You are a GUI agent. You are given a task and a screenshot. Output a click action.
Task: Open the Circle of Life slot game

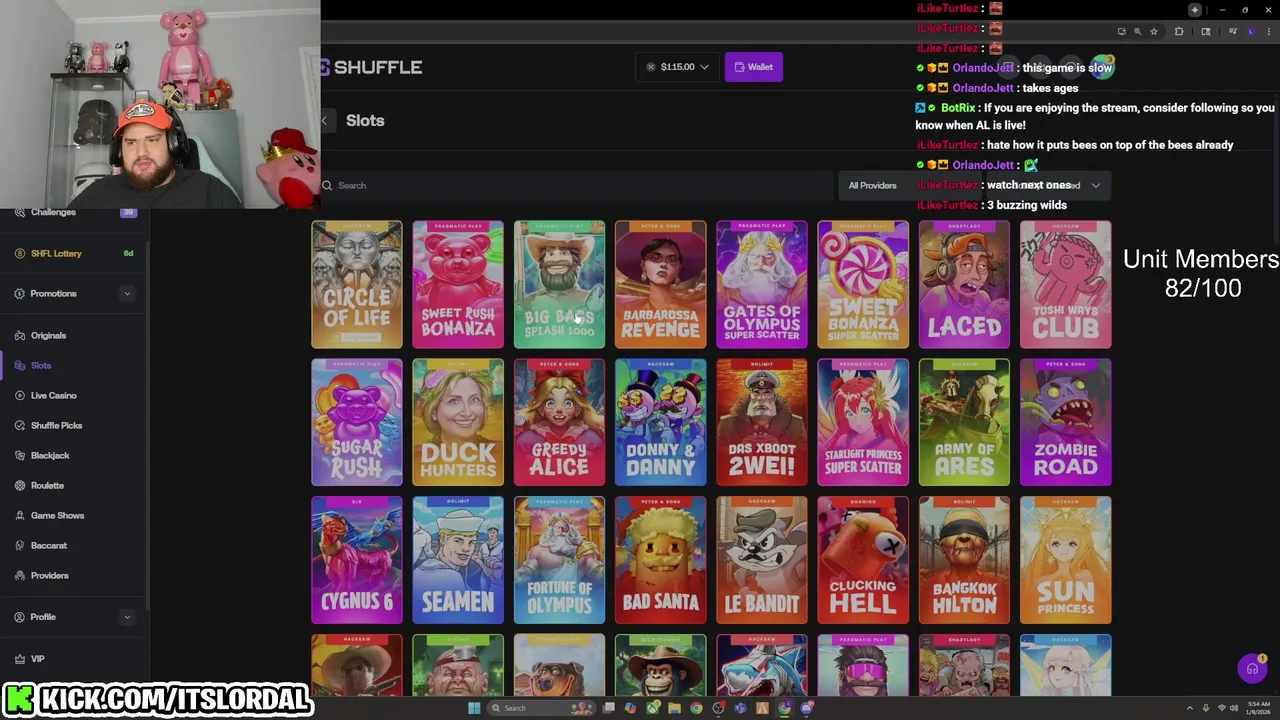(357, 285)
